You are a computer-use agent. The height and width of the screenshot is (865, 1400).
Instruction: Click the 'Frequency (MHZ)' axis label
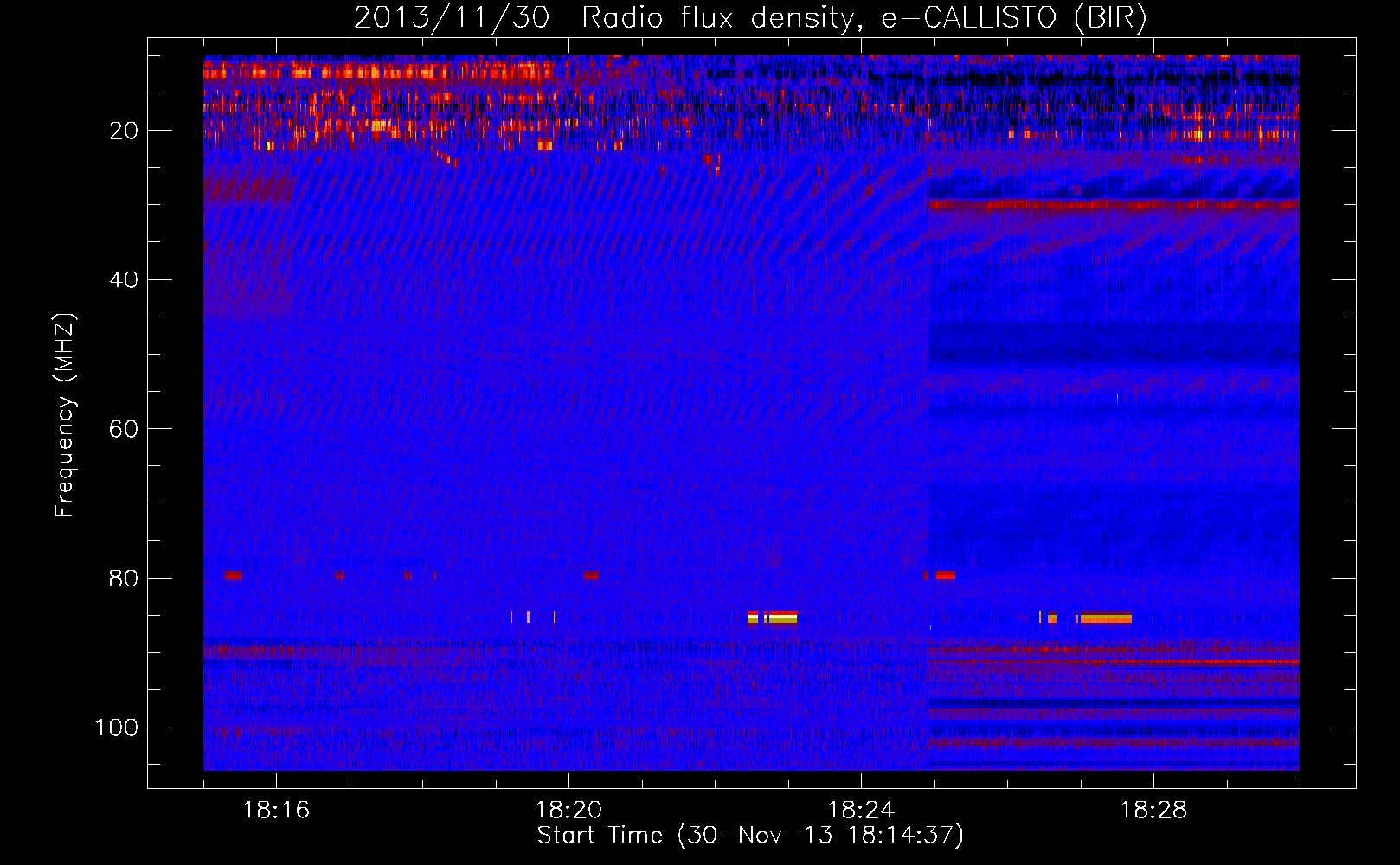65,415
